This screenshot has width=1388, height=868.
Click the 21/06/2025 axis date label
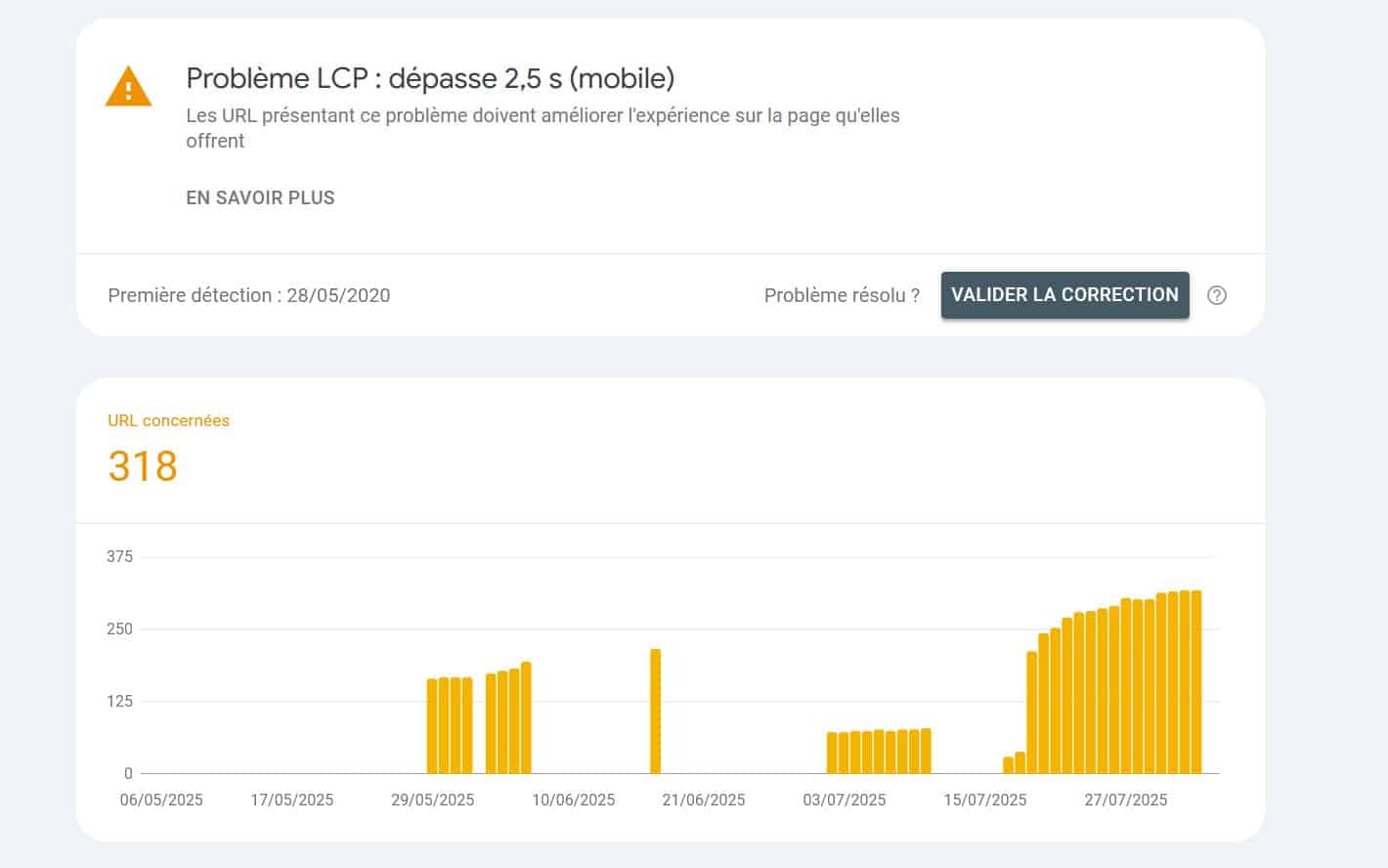[704, 800]
